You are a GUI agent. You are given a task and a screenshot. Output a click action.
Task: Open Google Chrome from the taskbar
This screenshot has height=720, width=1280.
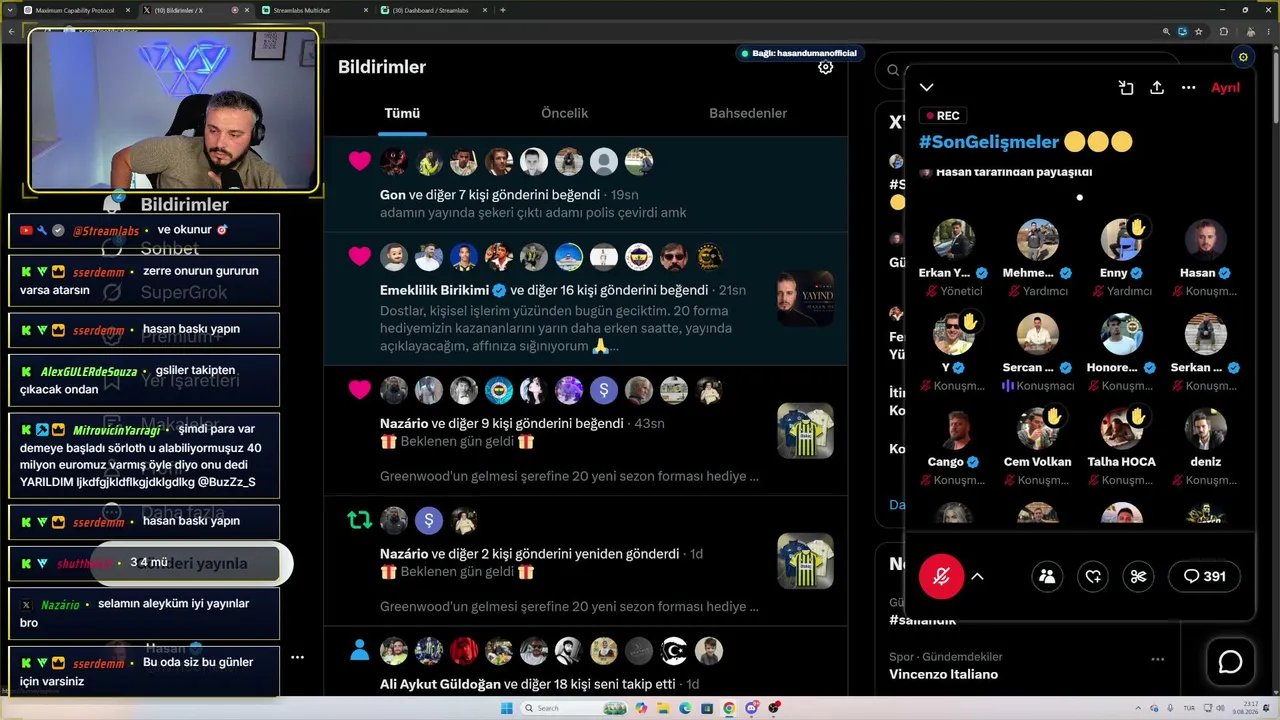pyautogui.click(x=729, y=708)
